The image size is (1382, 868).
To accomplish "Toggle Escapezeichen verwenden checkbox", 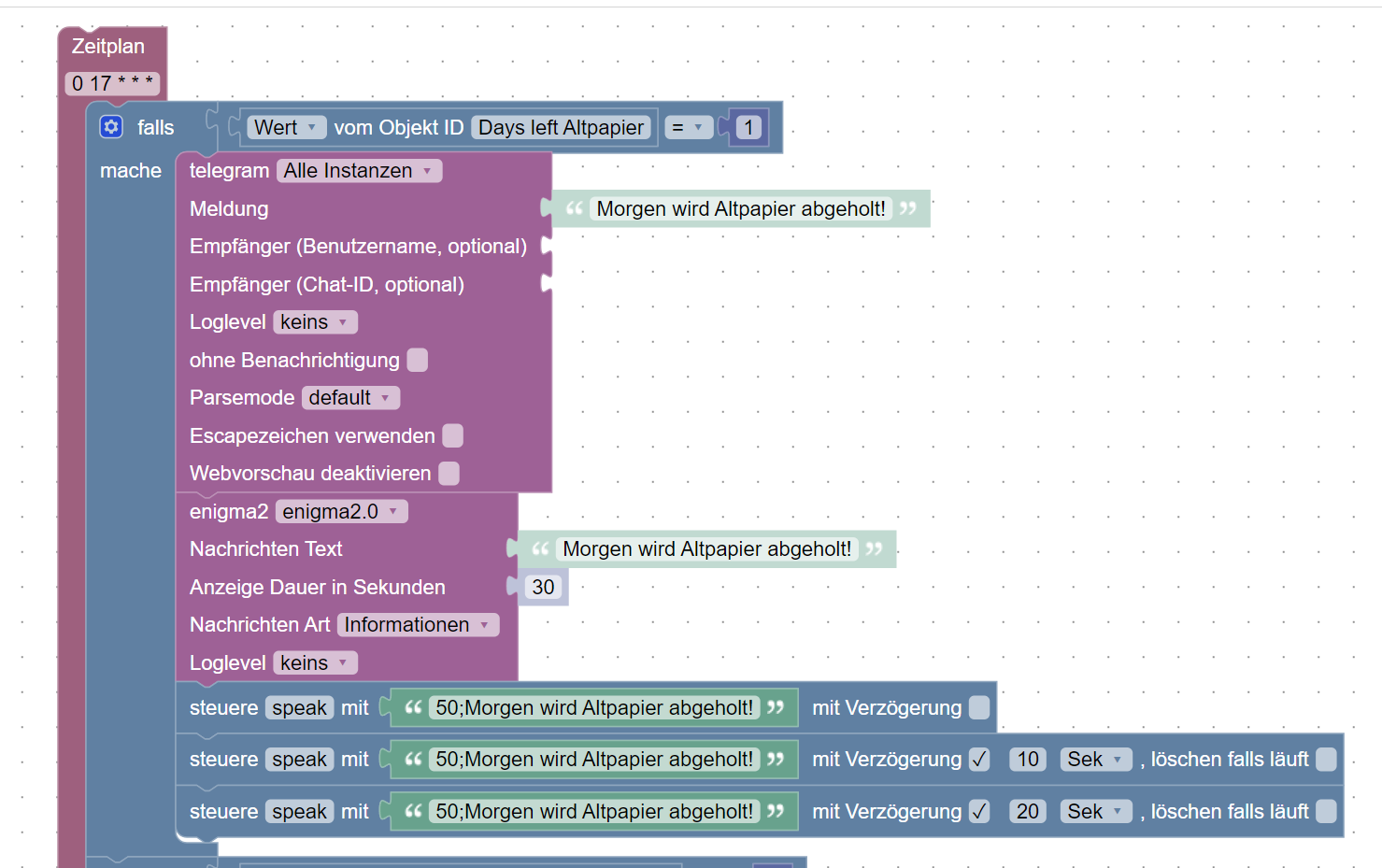I will pyautogui.click(x=452, y=435).
